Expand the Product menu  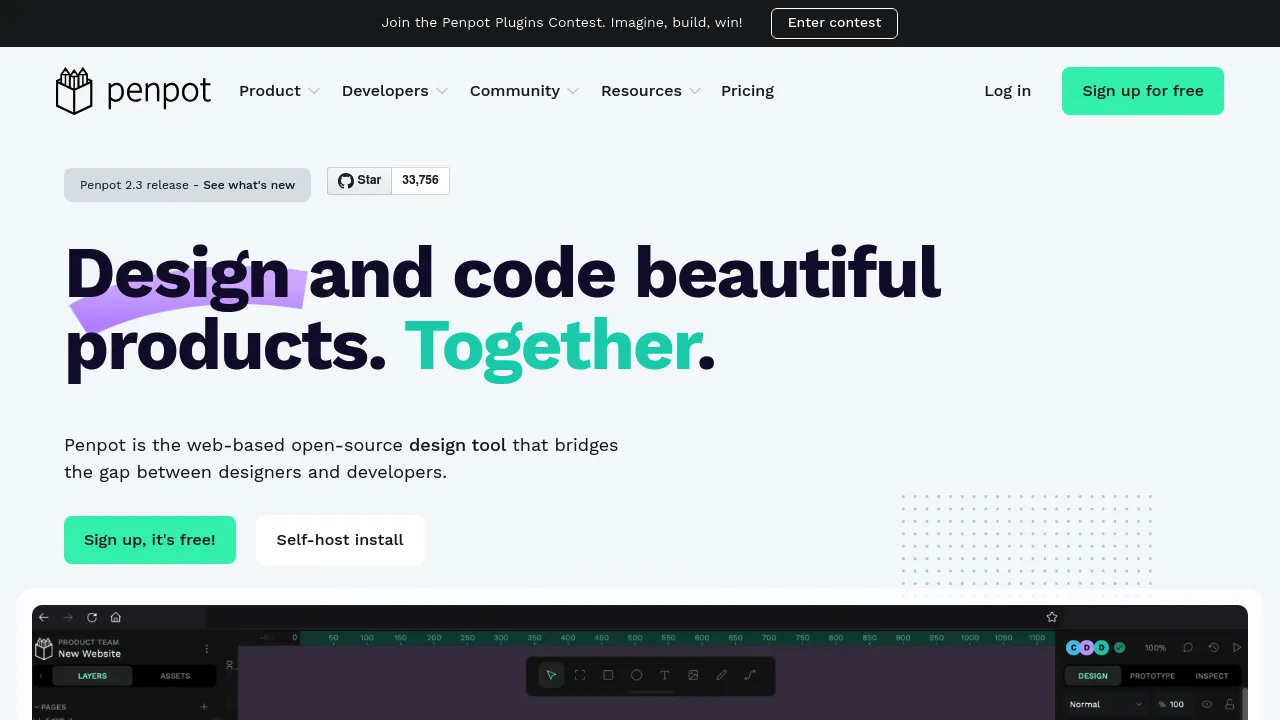pyautogui.click(x=279, y=91)
